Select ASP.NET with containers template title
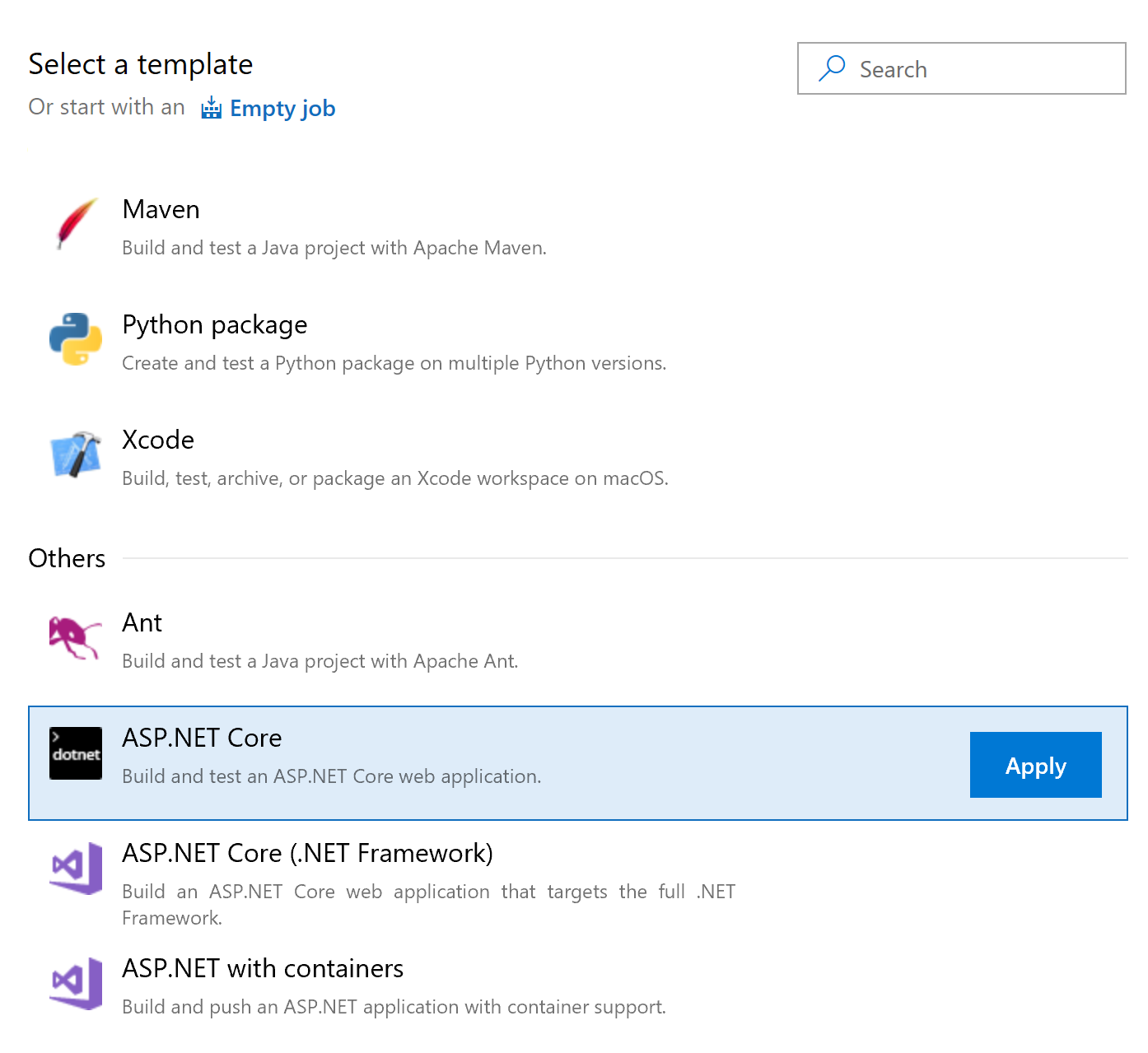 263,968
